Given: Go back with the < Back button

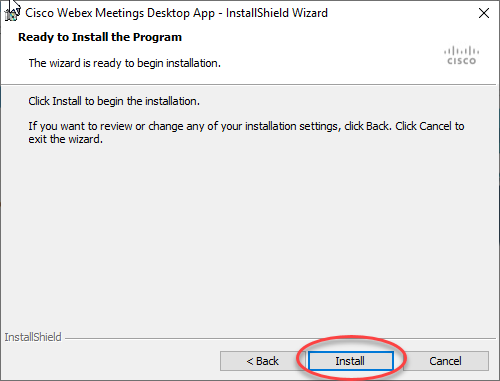Looking at the screenshot, I should click(x=262, y=361).
